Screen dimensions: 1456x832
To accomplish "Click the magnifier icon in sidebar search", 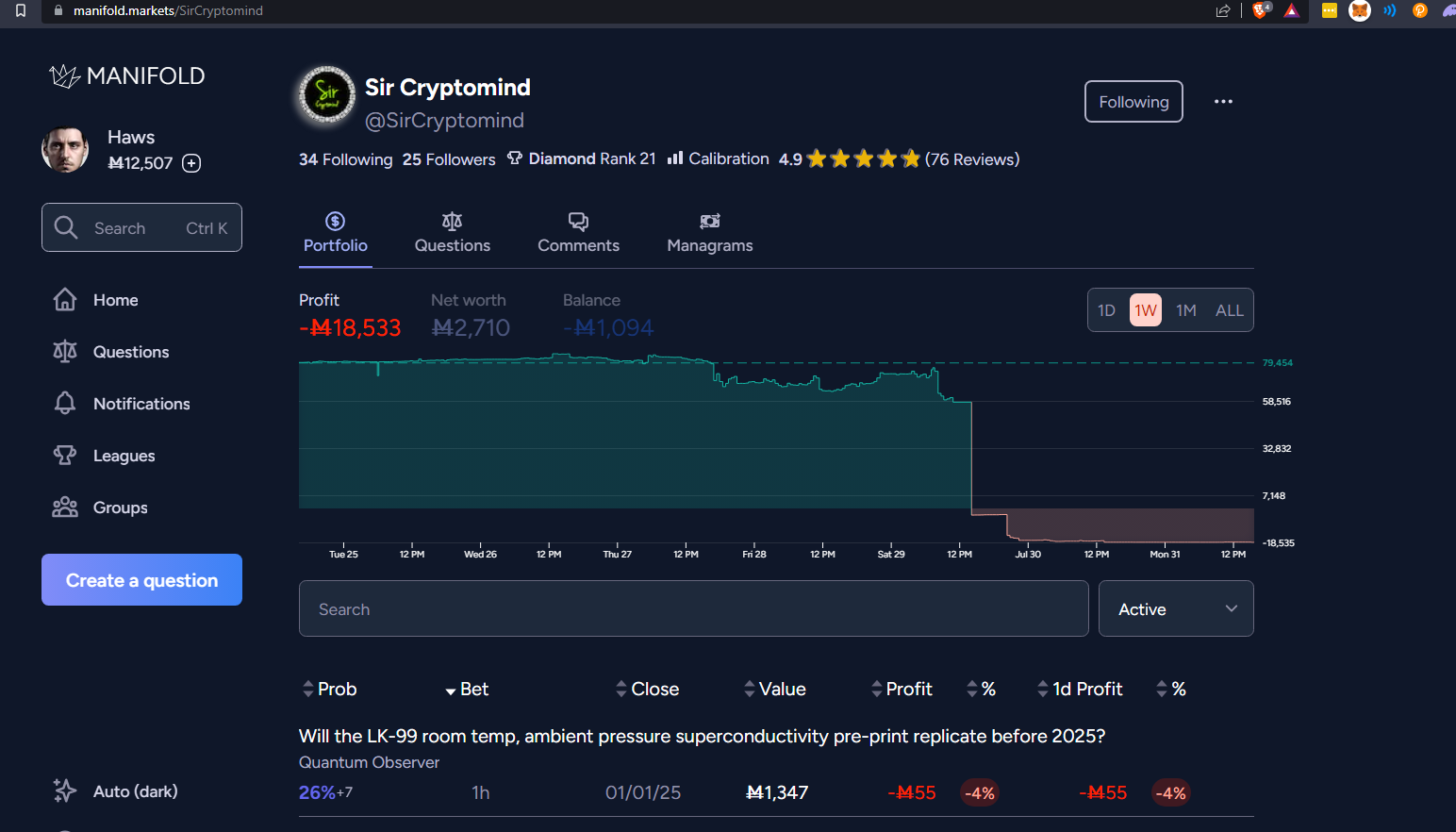I will (66, 227).
